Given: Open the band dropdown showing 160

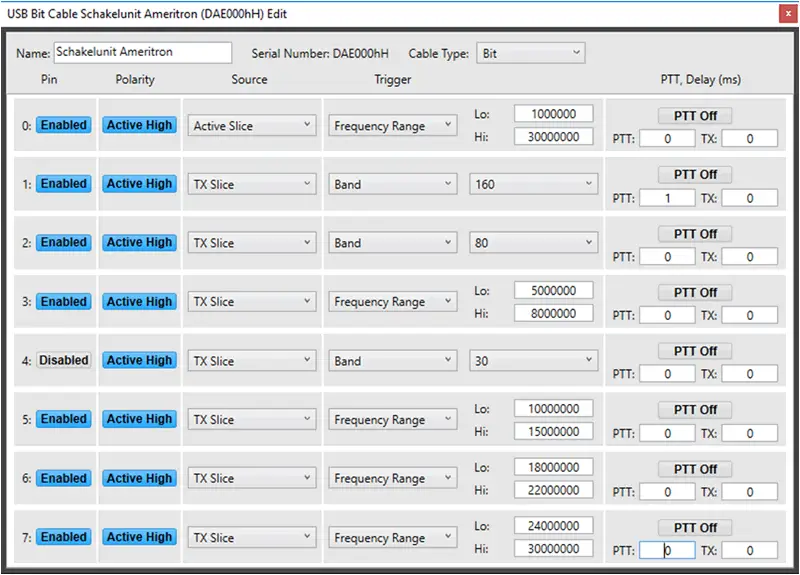Looking at the screenshot, I should 533,184.
